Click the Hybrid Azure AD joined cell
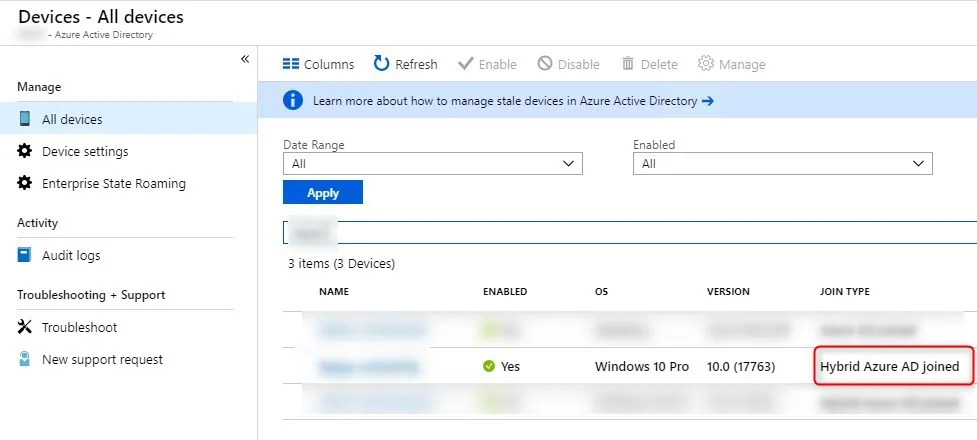Viewport: 977px width, 440px height. (x=890, y=366)
